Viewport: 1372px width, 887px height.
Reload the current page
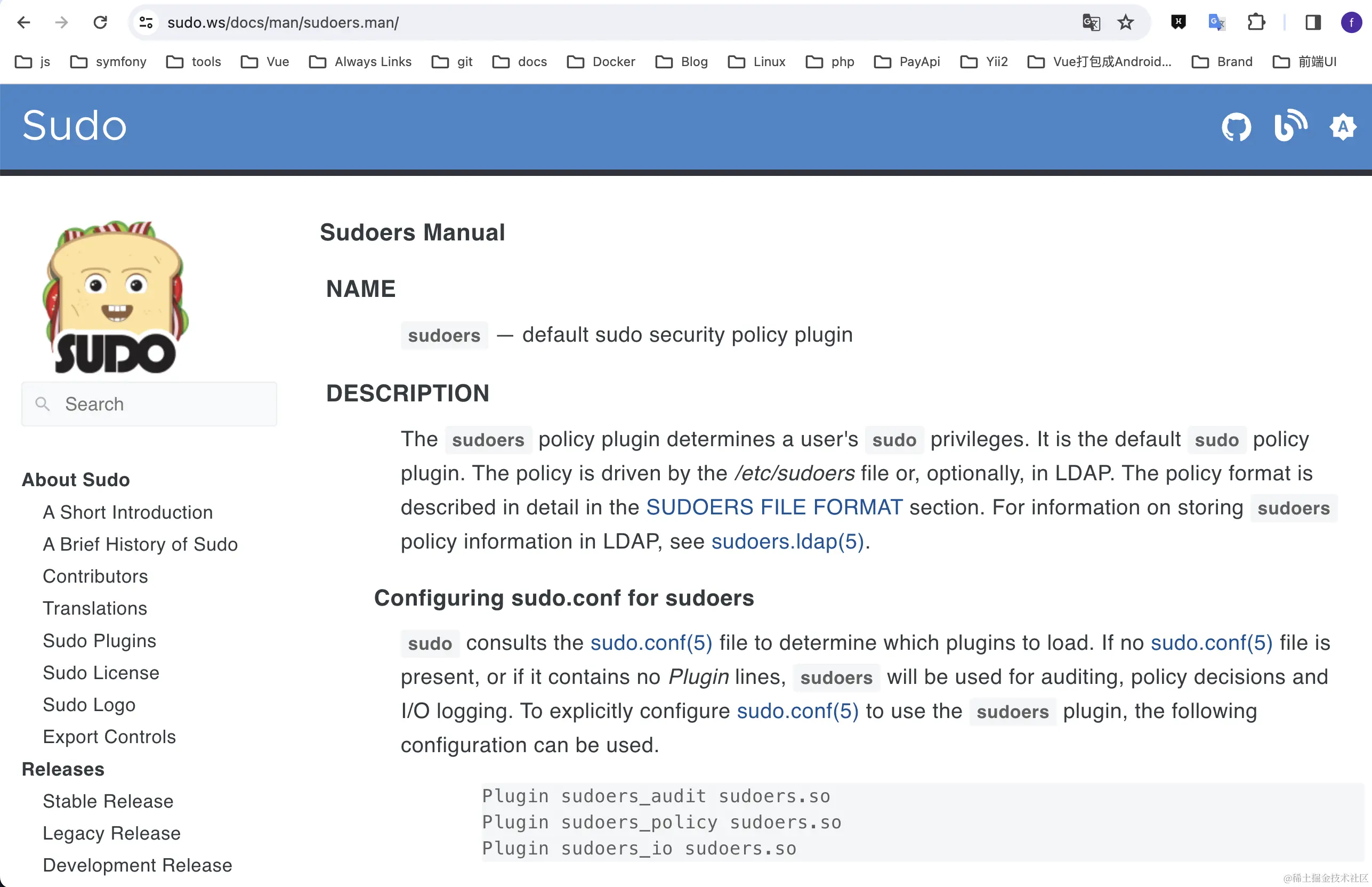(100, 22)
